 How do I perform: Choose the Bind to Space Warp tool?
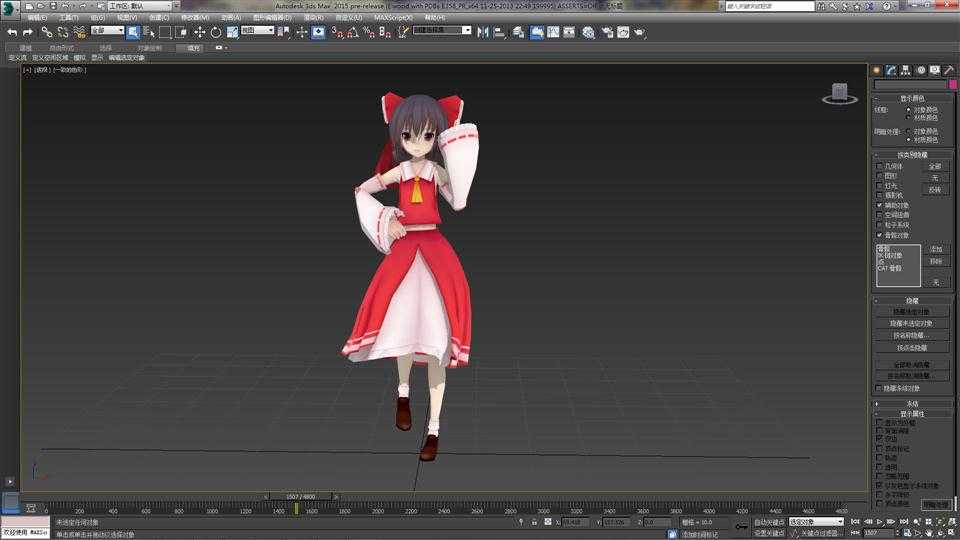[x=79, y=32]
